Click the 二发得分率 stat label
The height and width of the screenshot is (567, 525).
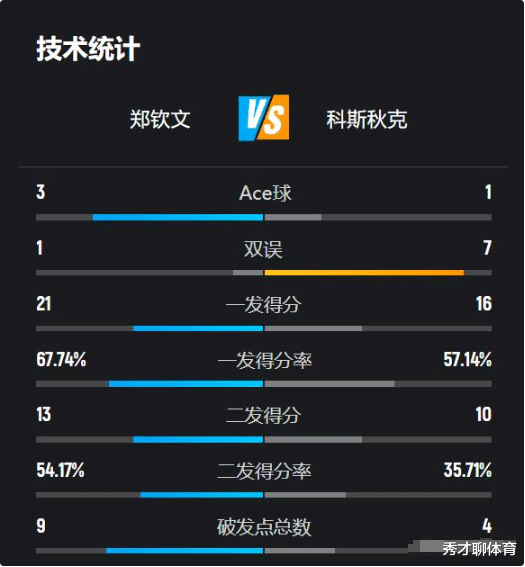(264, 471)
